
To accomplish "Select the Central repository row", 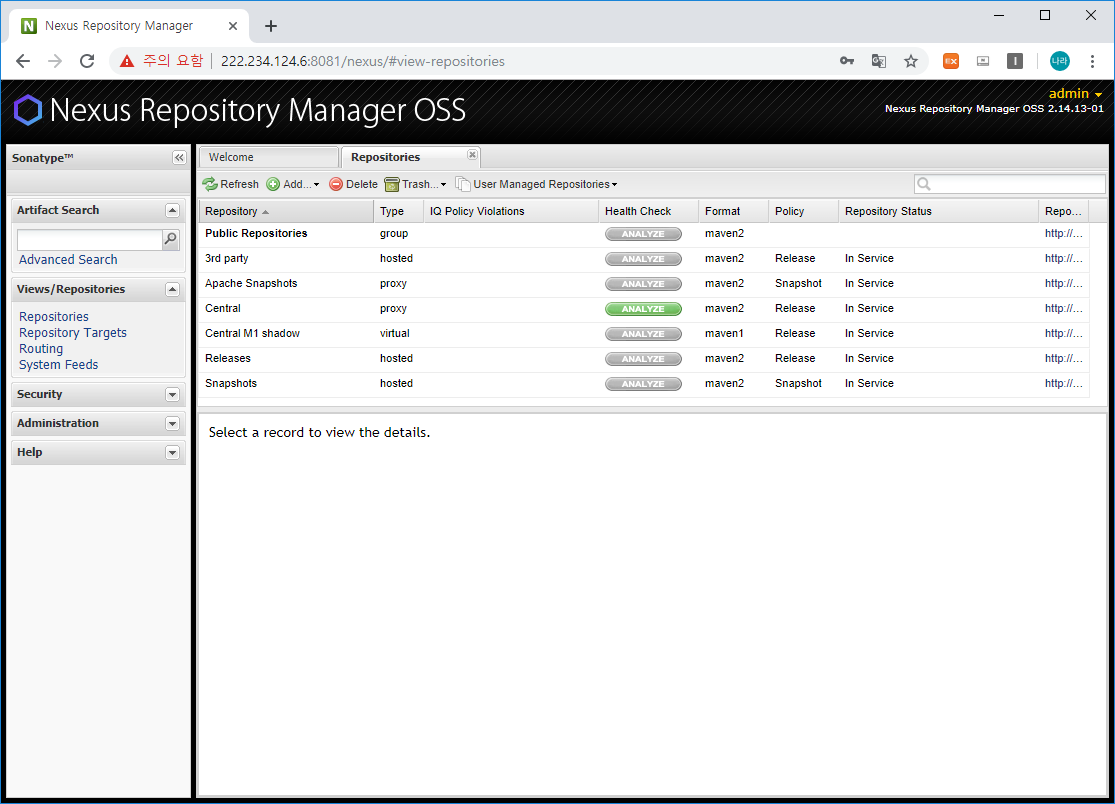I will coord(644,309).
